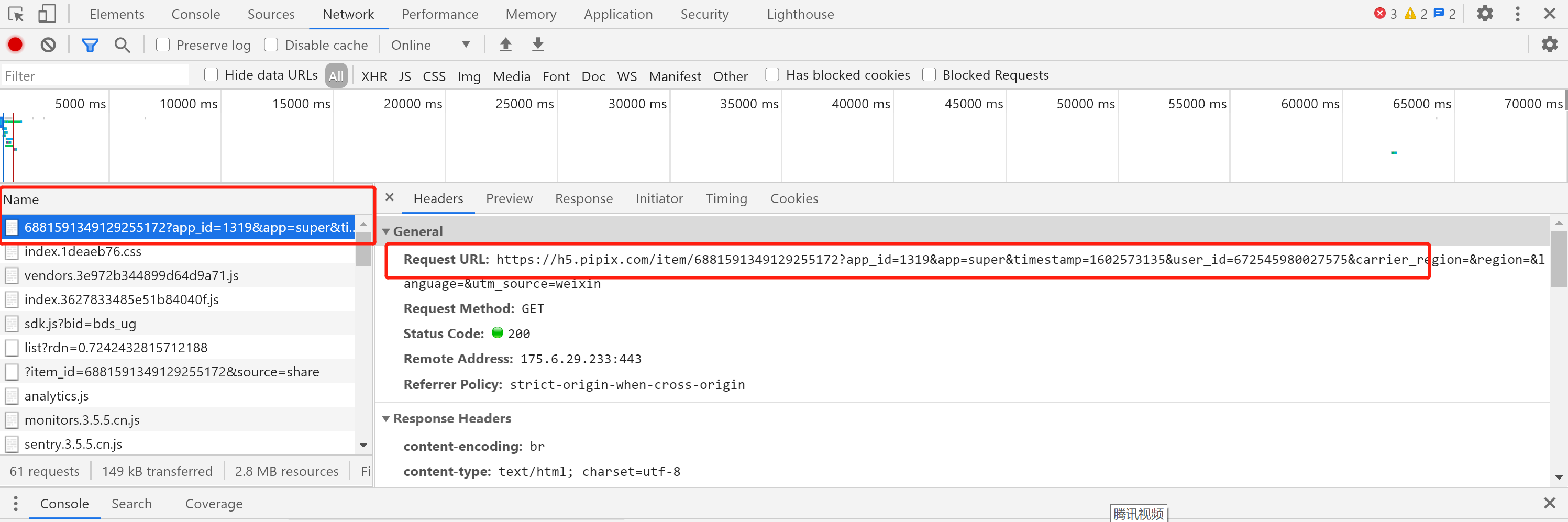Open the Application panel
The image size is (1568, 522).
(618, 14)
